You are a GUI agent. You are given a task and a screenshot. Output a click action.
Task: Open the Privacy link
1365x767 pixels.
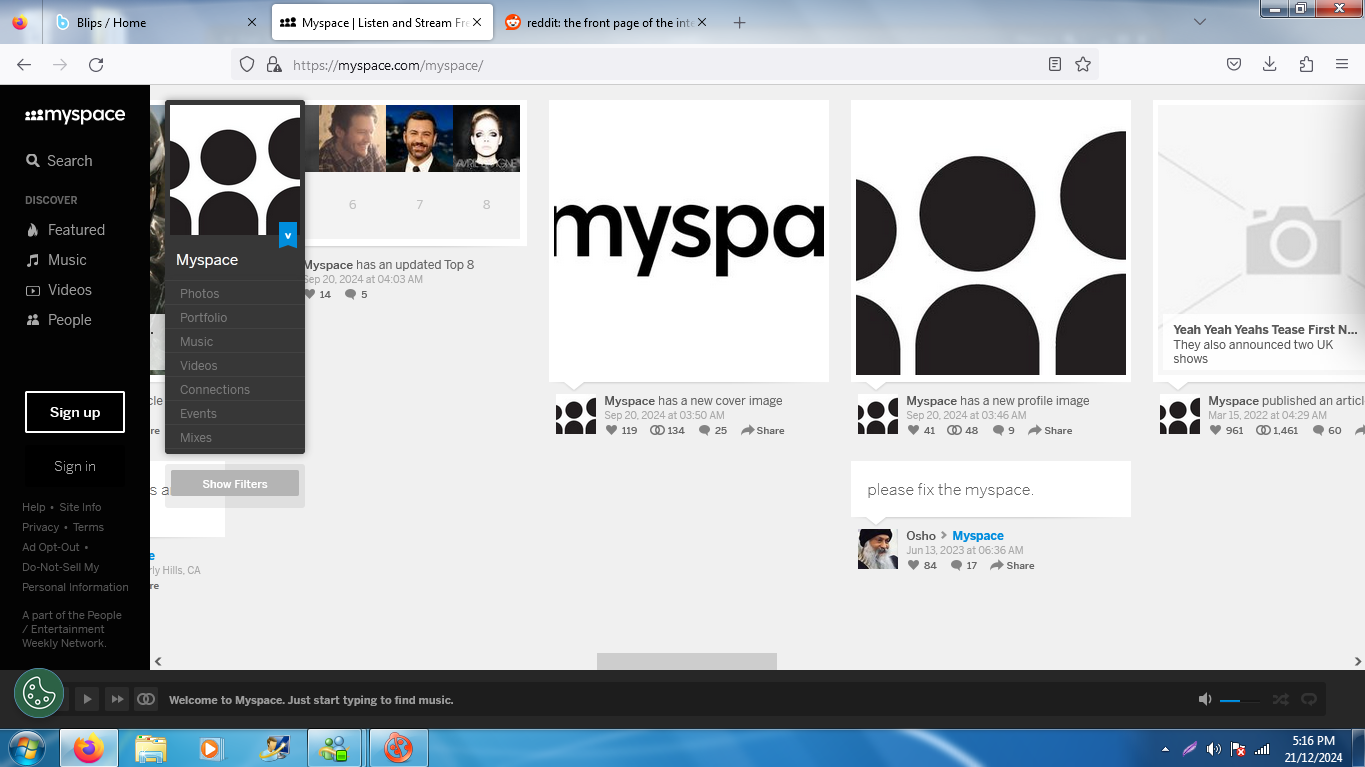point(41,527)
